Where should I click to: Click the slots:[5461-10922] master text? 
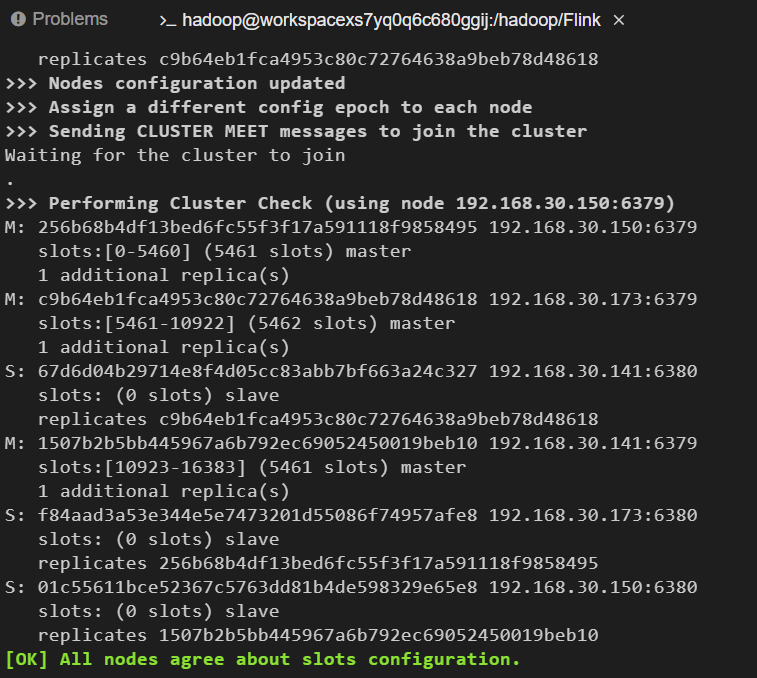[246, 323]
